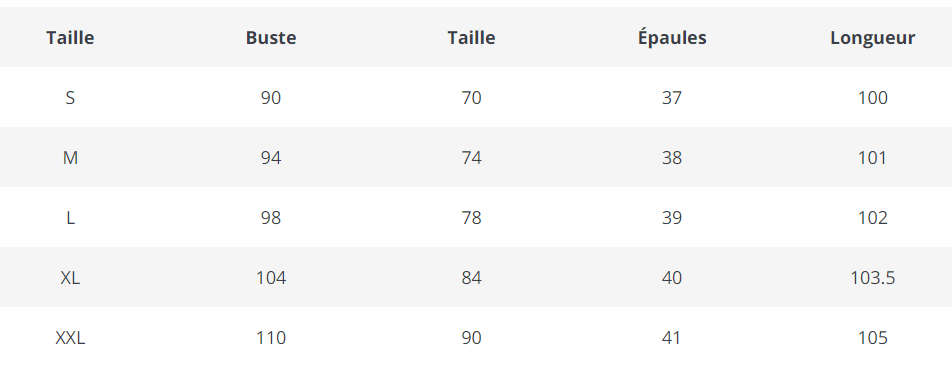The width and height of the screenshot is (952, 377).
Task: Click the Épaules value 37
Action: tap(672, 98)
